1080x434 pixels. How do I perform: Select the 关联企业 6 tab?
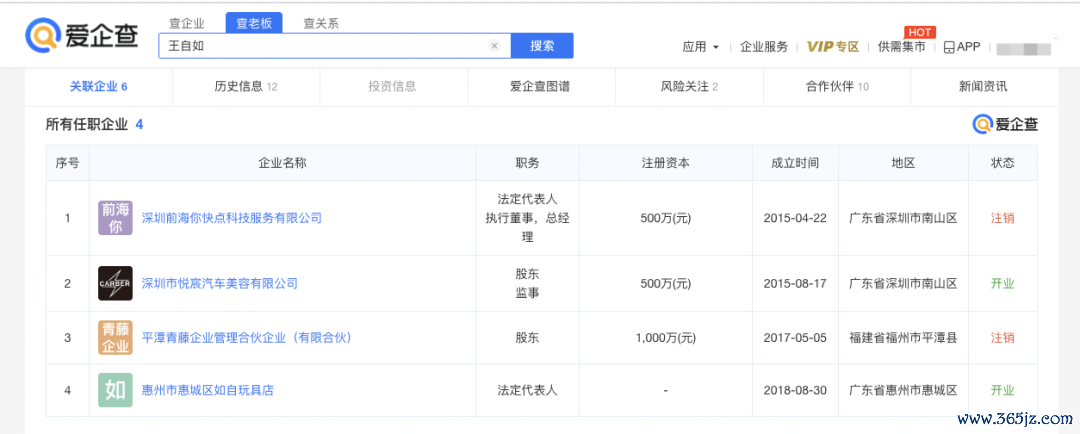98,87
